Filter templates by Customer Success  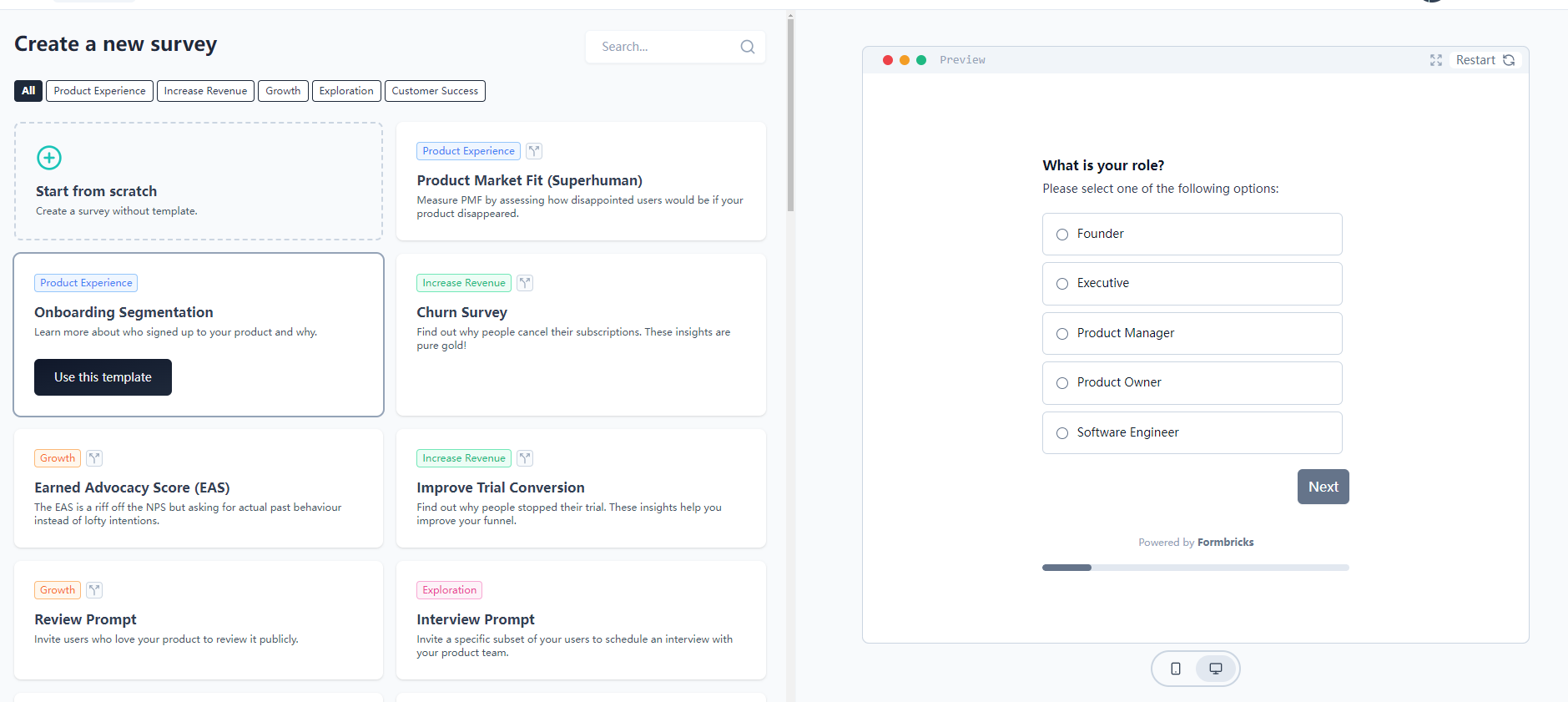tap(435, 91)
